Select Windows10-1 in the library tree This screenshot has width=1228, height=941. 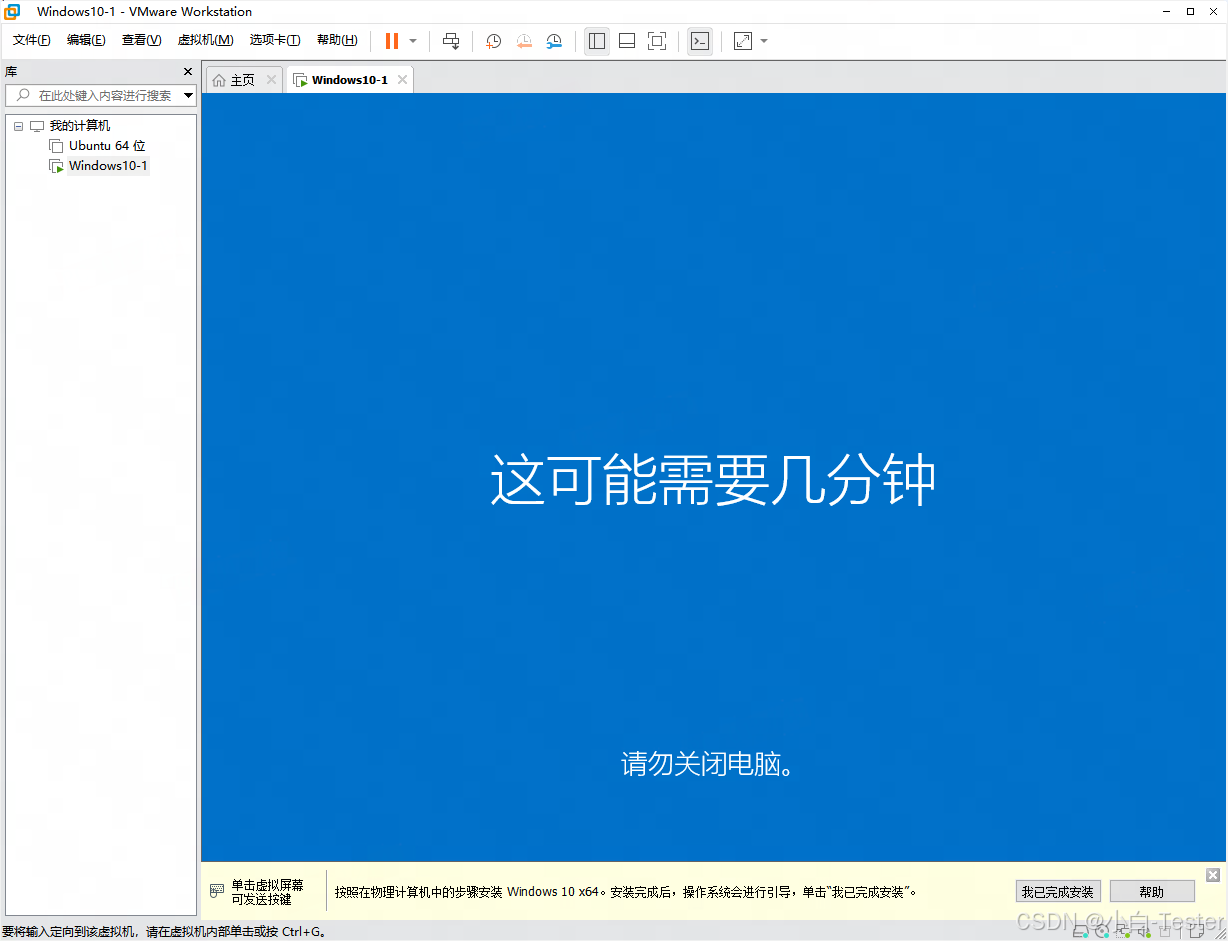108,166
